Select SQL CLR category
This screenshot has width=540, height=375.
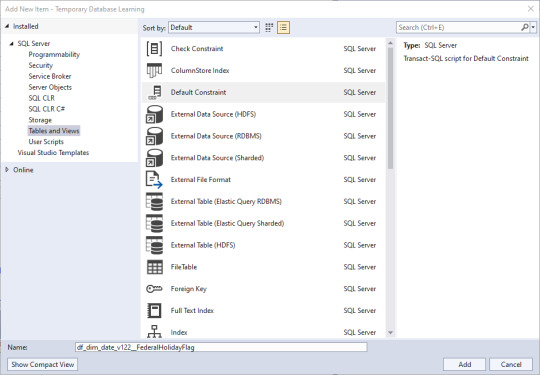click(x=42, y=98)
